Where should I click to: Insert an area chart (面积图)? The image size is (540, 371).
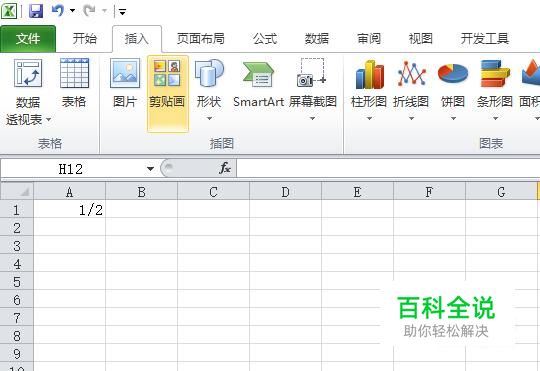[530, 83]
